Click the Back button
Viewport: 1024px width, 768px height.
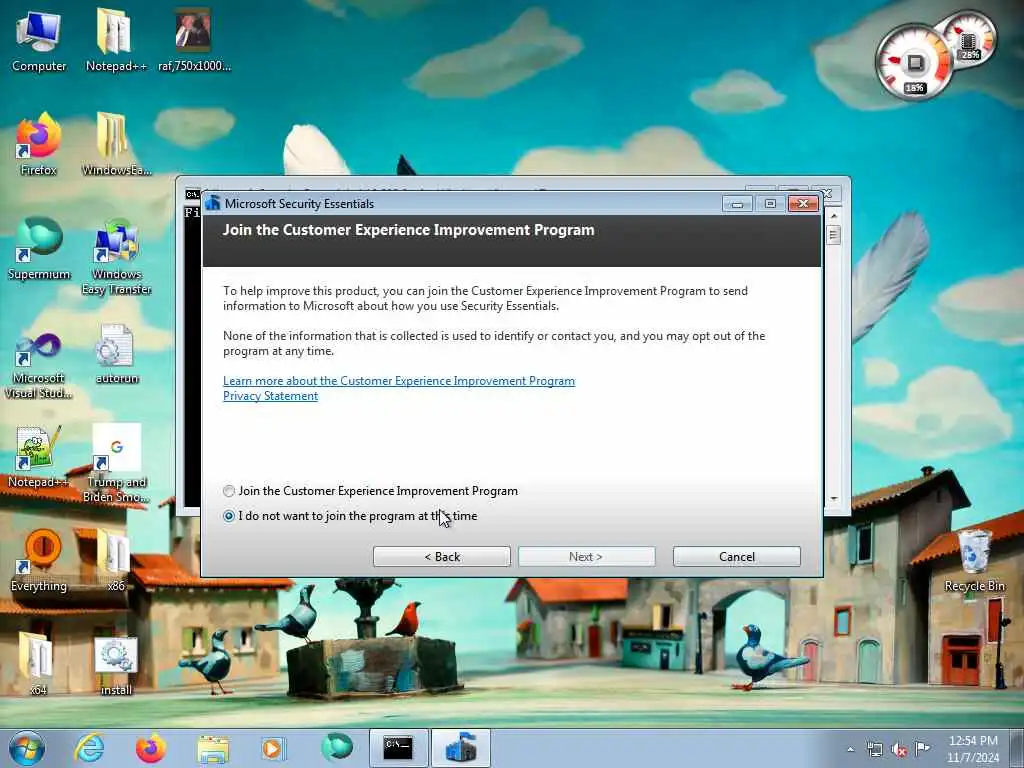click(441, 556)
